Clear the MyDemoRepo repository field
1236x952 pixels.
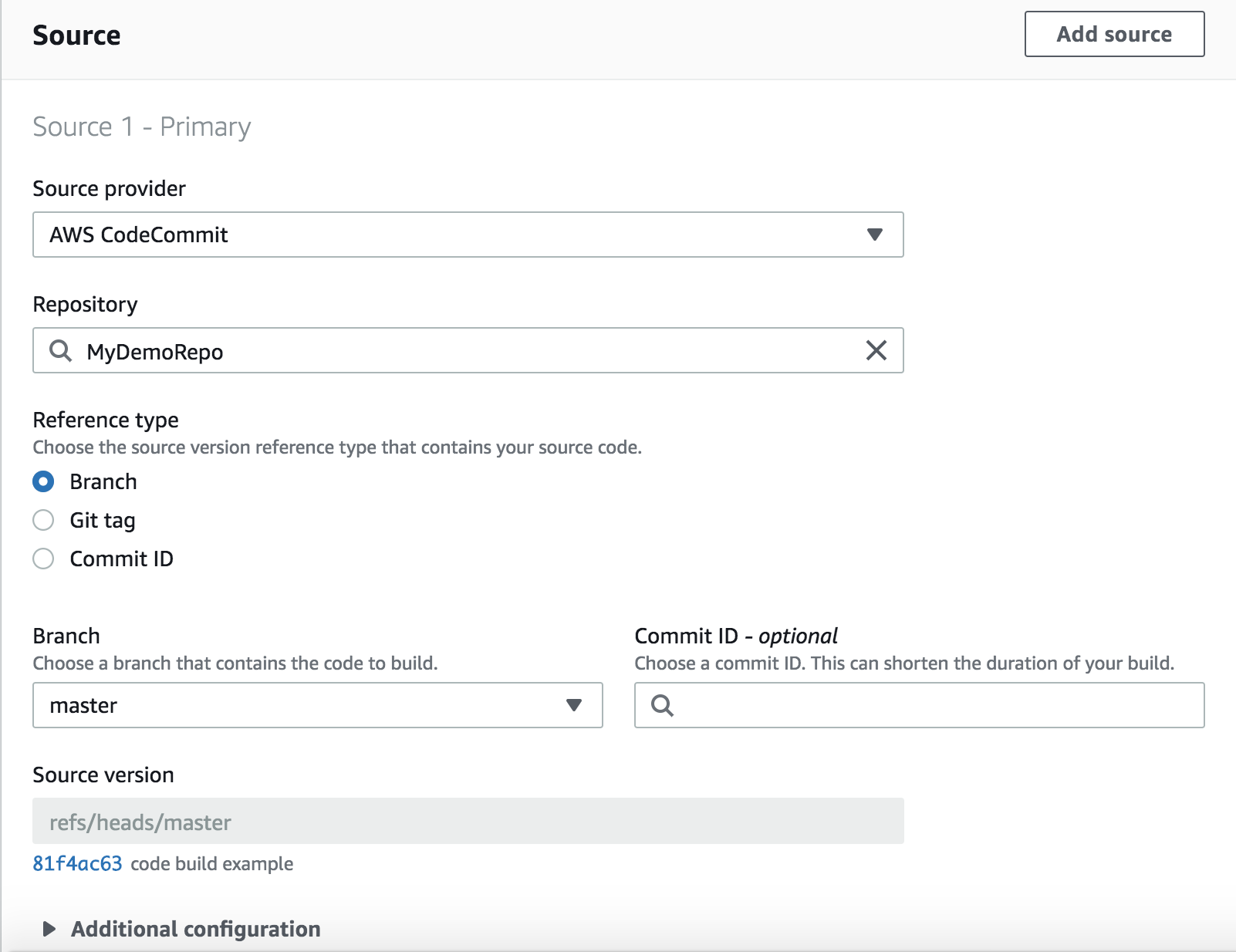876,350
